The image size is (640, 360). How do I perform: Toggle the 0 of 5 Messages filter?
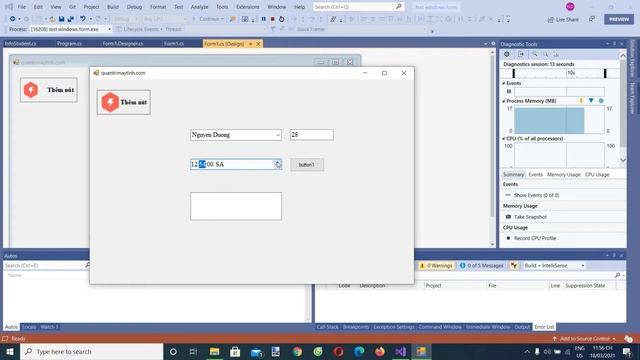[x=481, y=265]
